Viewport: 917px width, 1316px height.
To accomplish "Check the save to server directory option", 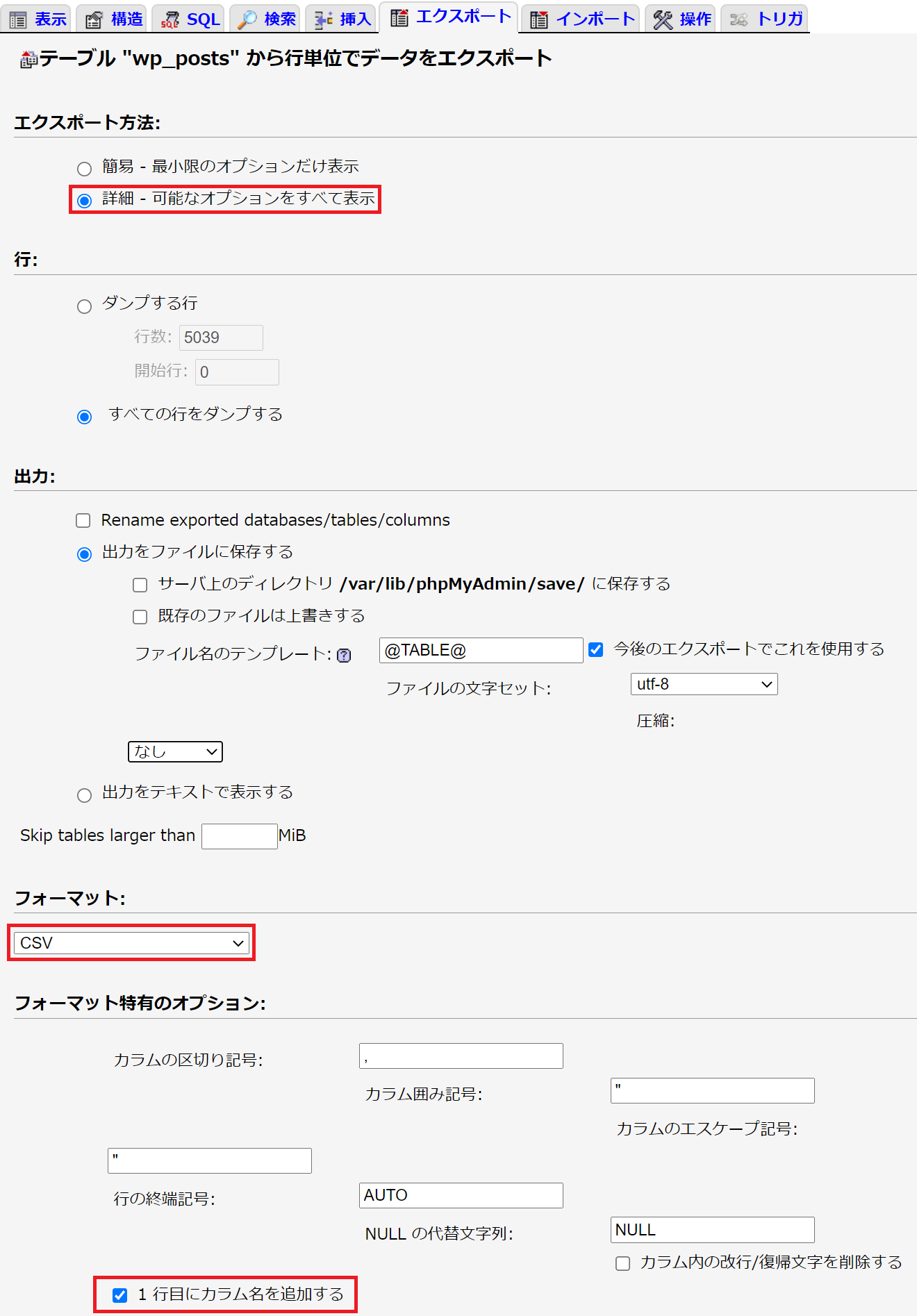I will 140,585.
